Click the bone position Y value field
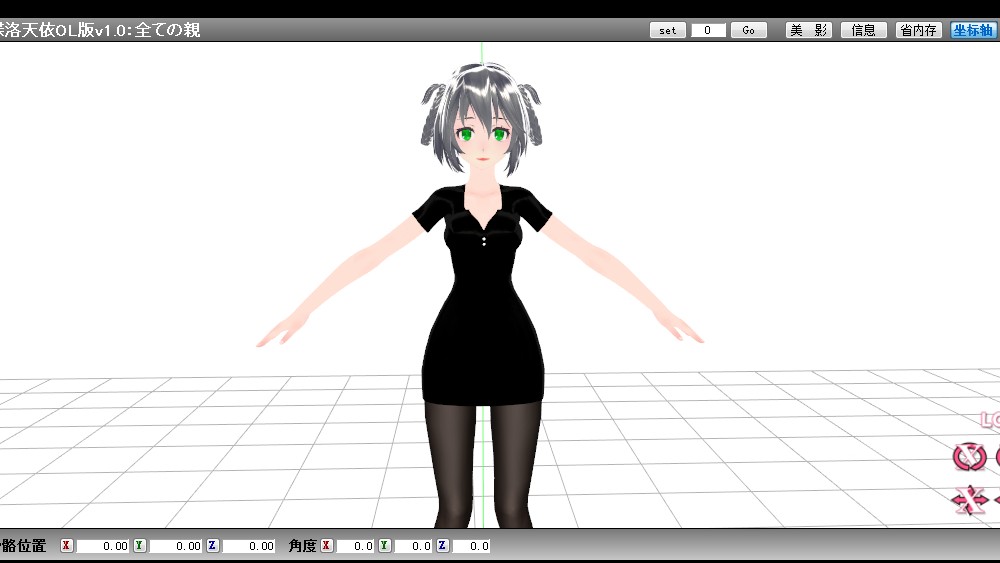This screenshot has width=1000, height=563. click(176, 546)
